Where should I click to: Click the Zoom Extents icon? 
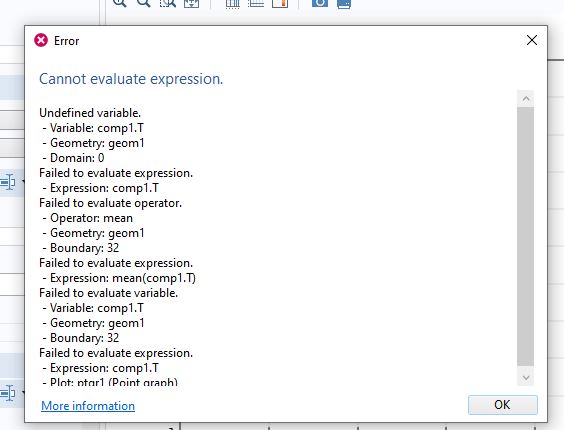click(x=191, y=3)
